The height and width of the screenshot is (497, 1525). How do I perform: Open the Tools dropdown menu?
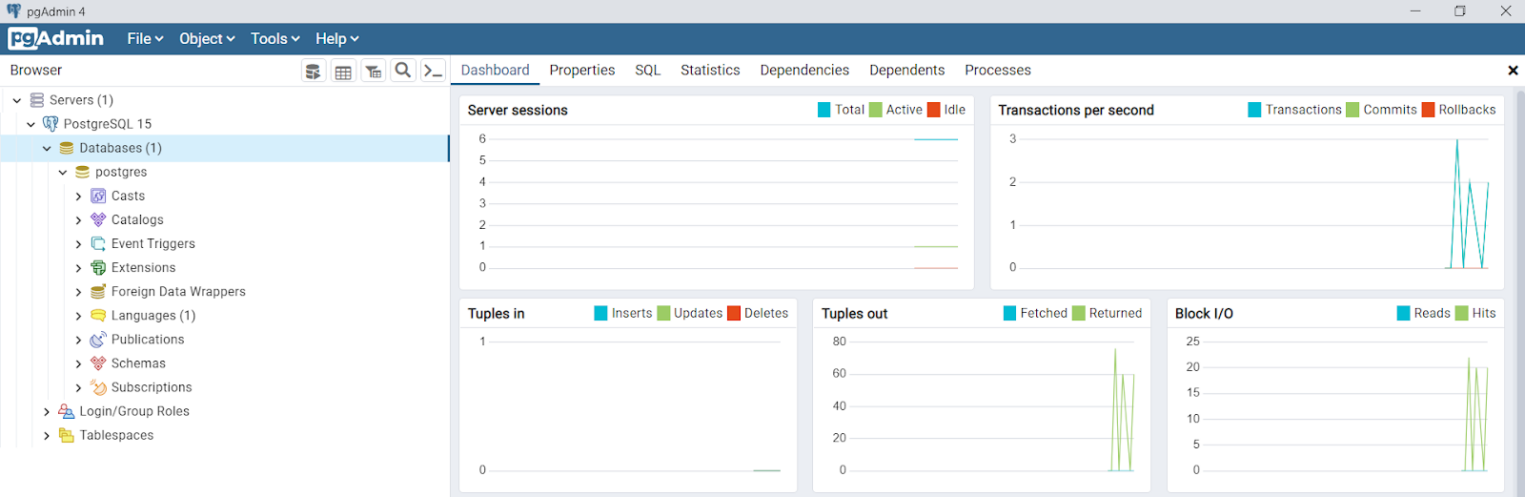click(x=275, y=39)
